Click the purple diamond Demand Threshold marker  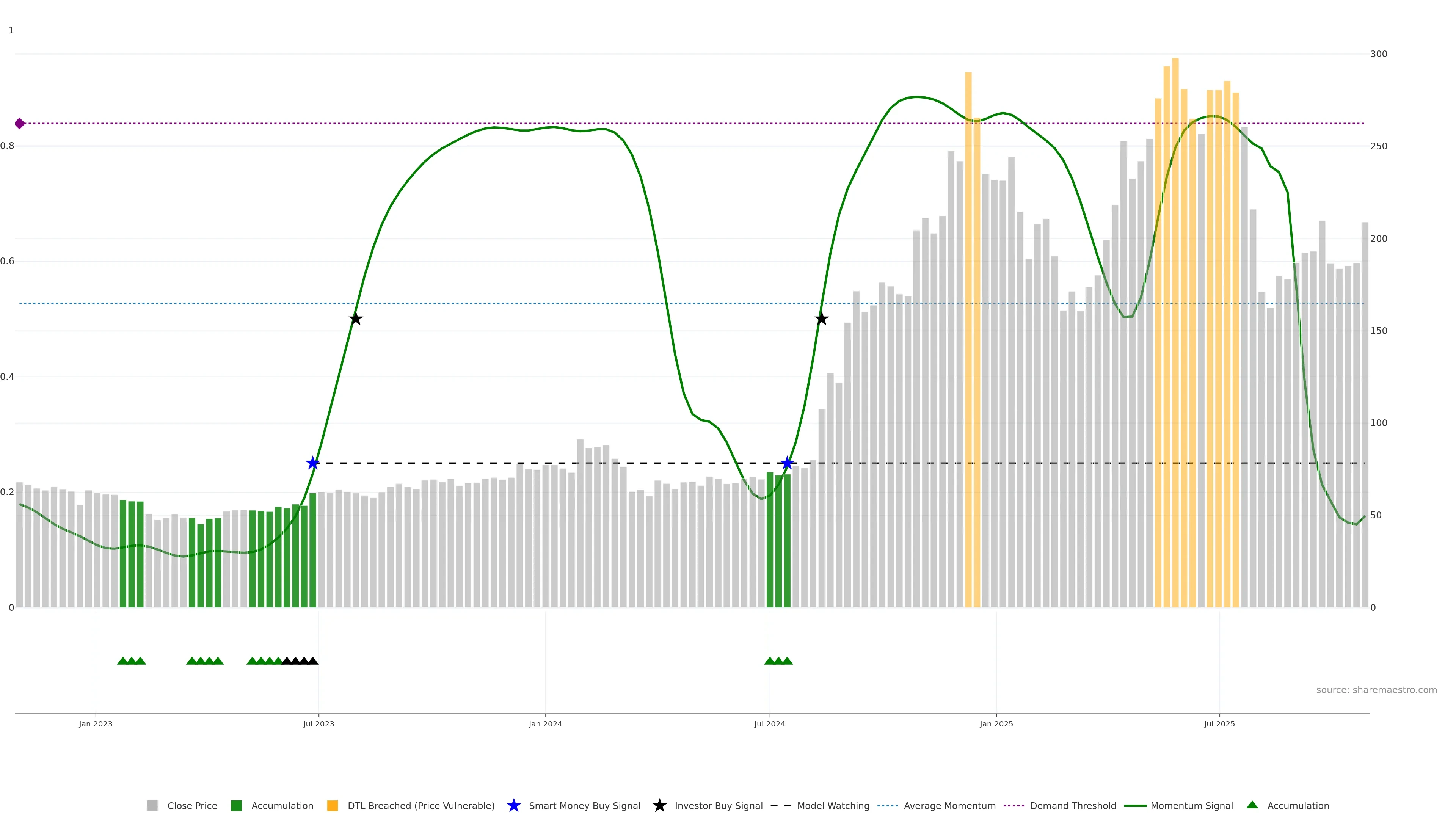[20, 123]
